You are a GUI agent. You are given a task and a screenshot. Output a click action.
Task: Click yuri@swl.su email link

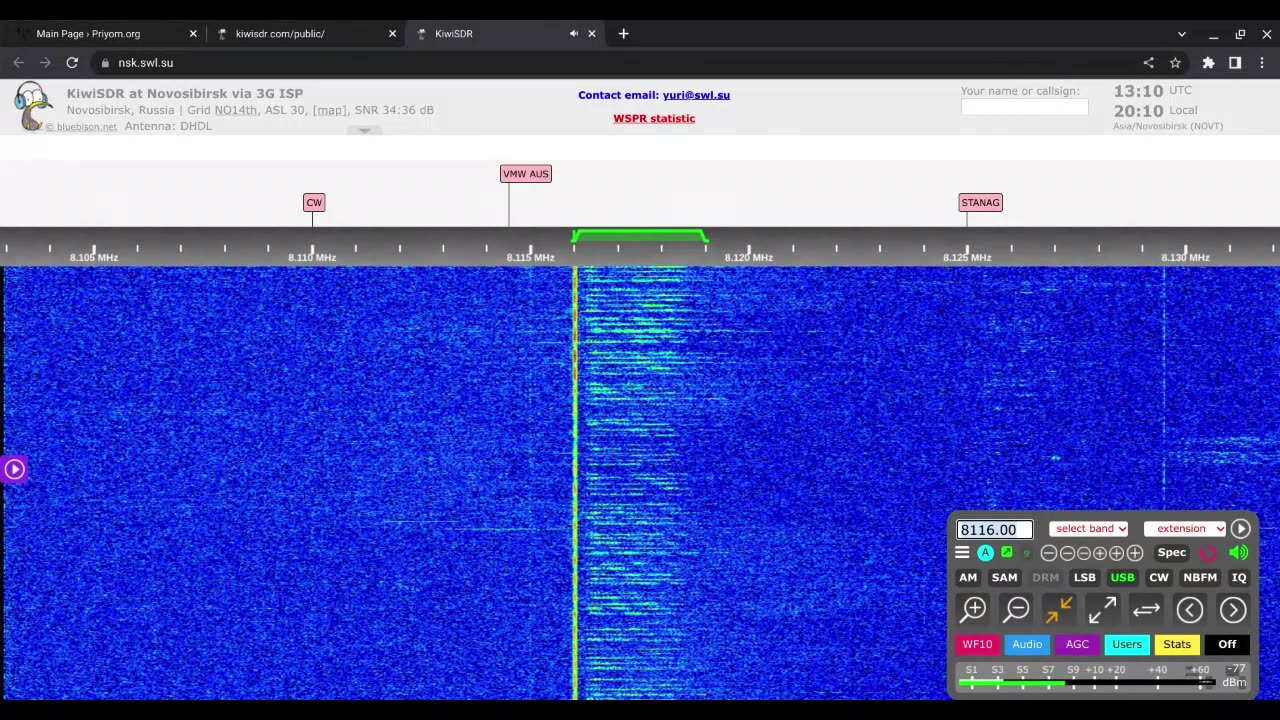pos(696,95)
